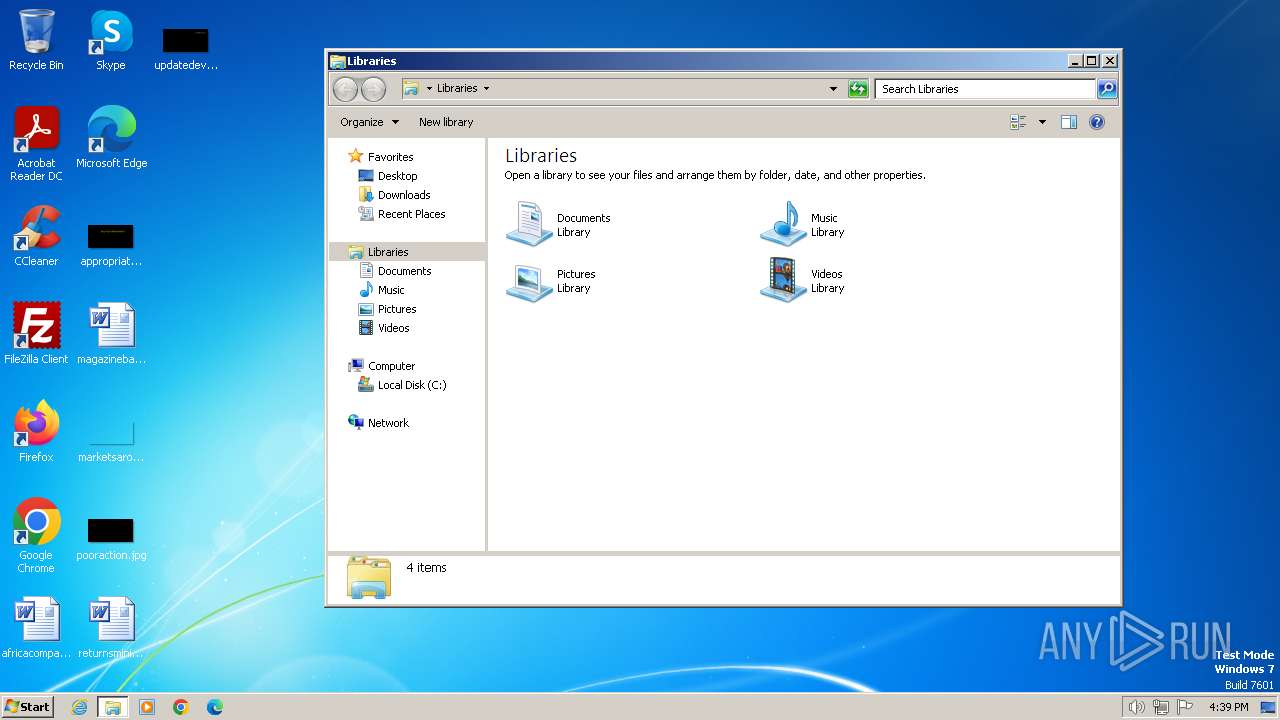The width and height of the screenshot is (1280, 720).
Task: Click New library button
Action: [x=446, y=122]
